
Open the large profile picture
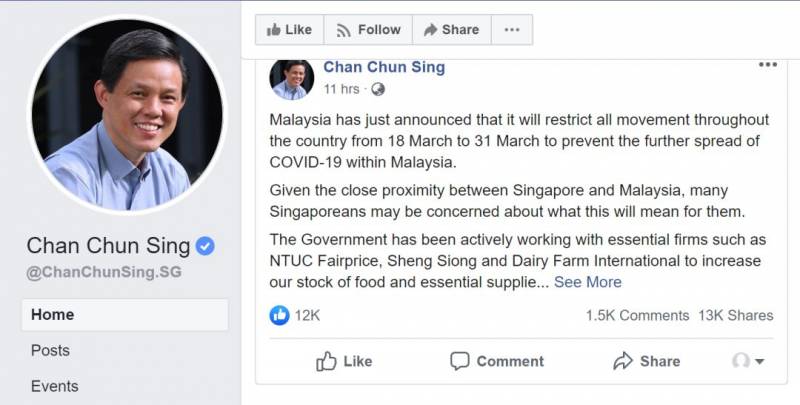pos(125,114)
